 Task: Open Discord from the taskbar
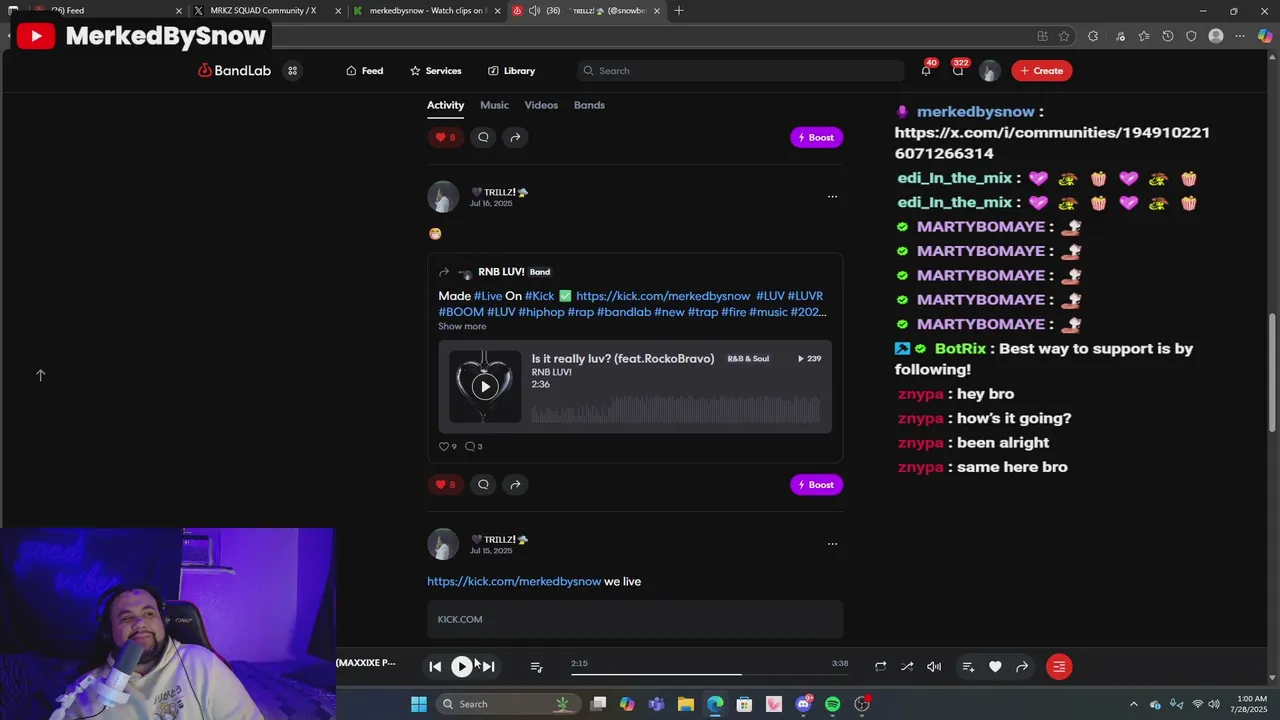[803, 704]
